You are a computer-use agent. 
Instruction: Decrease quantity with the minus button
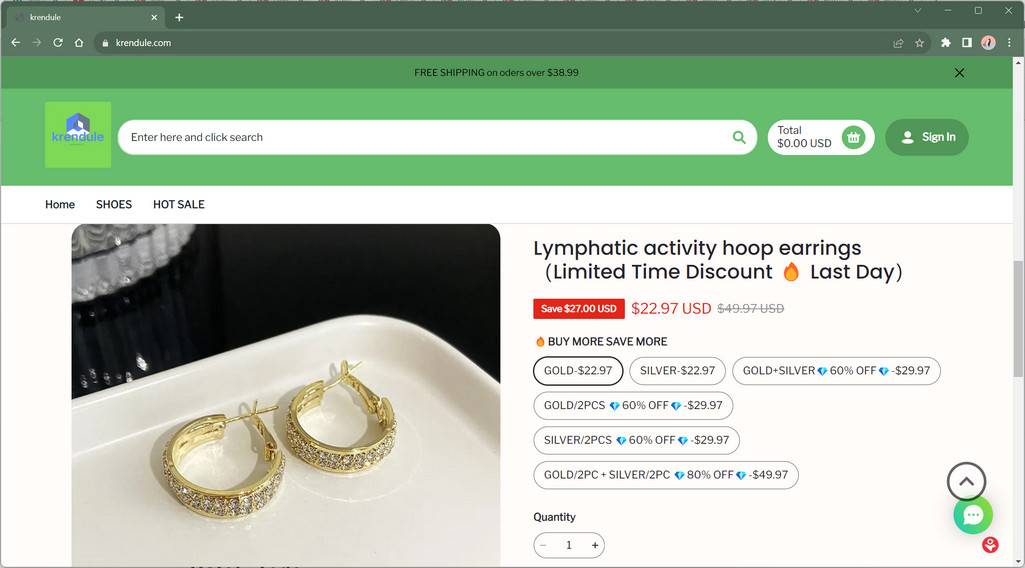543,545
